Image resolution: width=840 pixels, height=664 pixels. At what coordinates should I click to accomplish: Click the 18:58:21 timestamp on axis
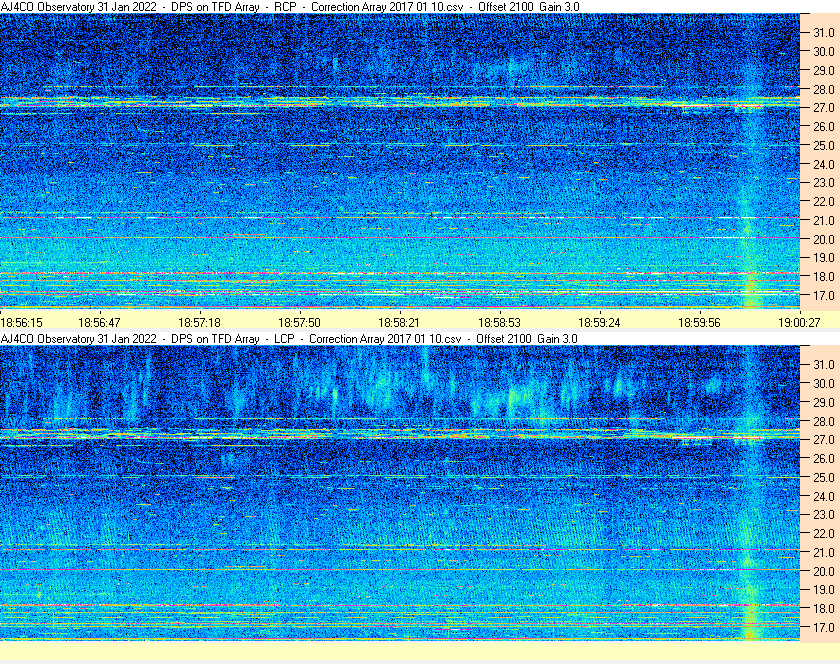(399, 323)
